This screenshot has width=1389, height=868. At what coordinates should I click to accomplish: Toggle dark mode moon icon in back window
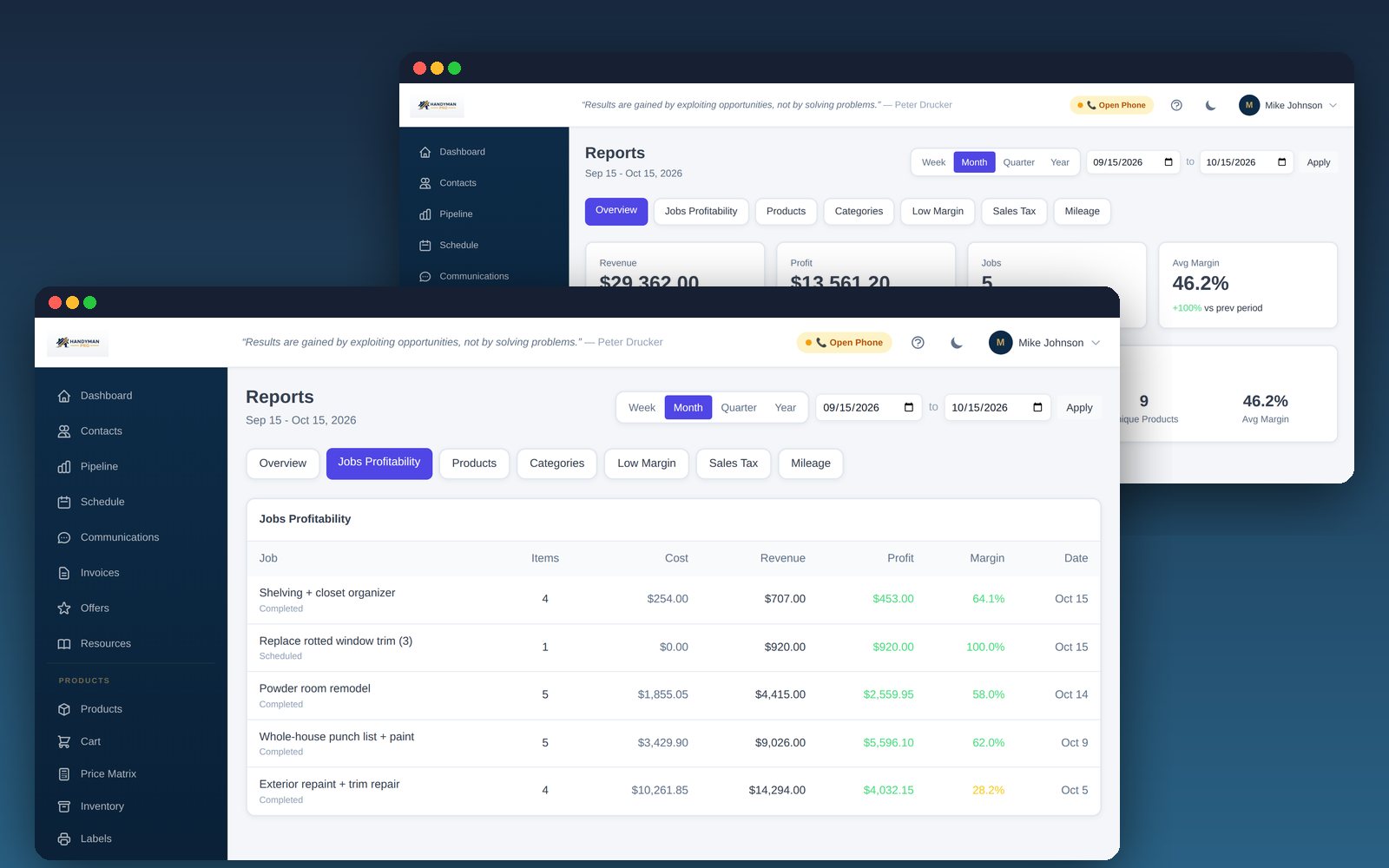pos(1210,105)
